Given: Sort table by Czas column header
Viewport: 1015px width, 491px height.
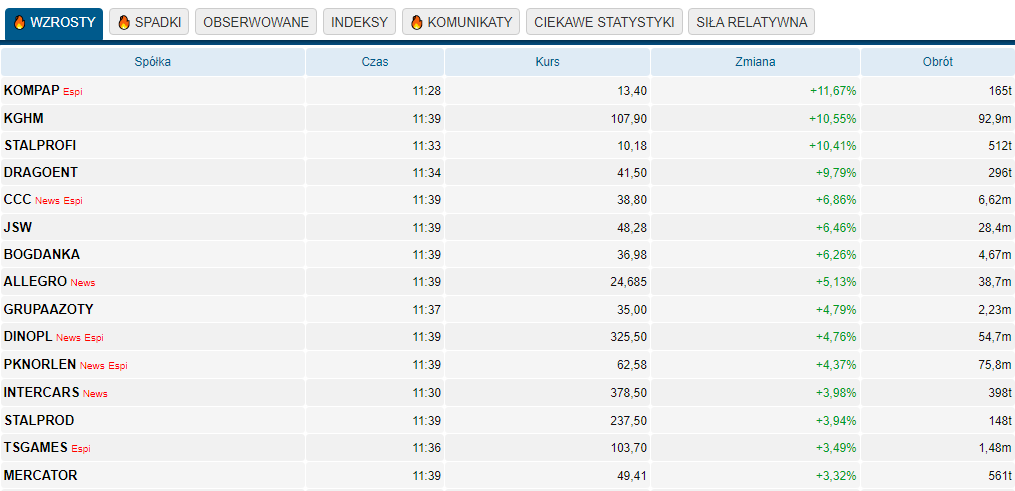Looking at the screenshot, I should point(375,62).
